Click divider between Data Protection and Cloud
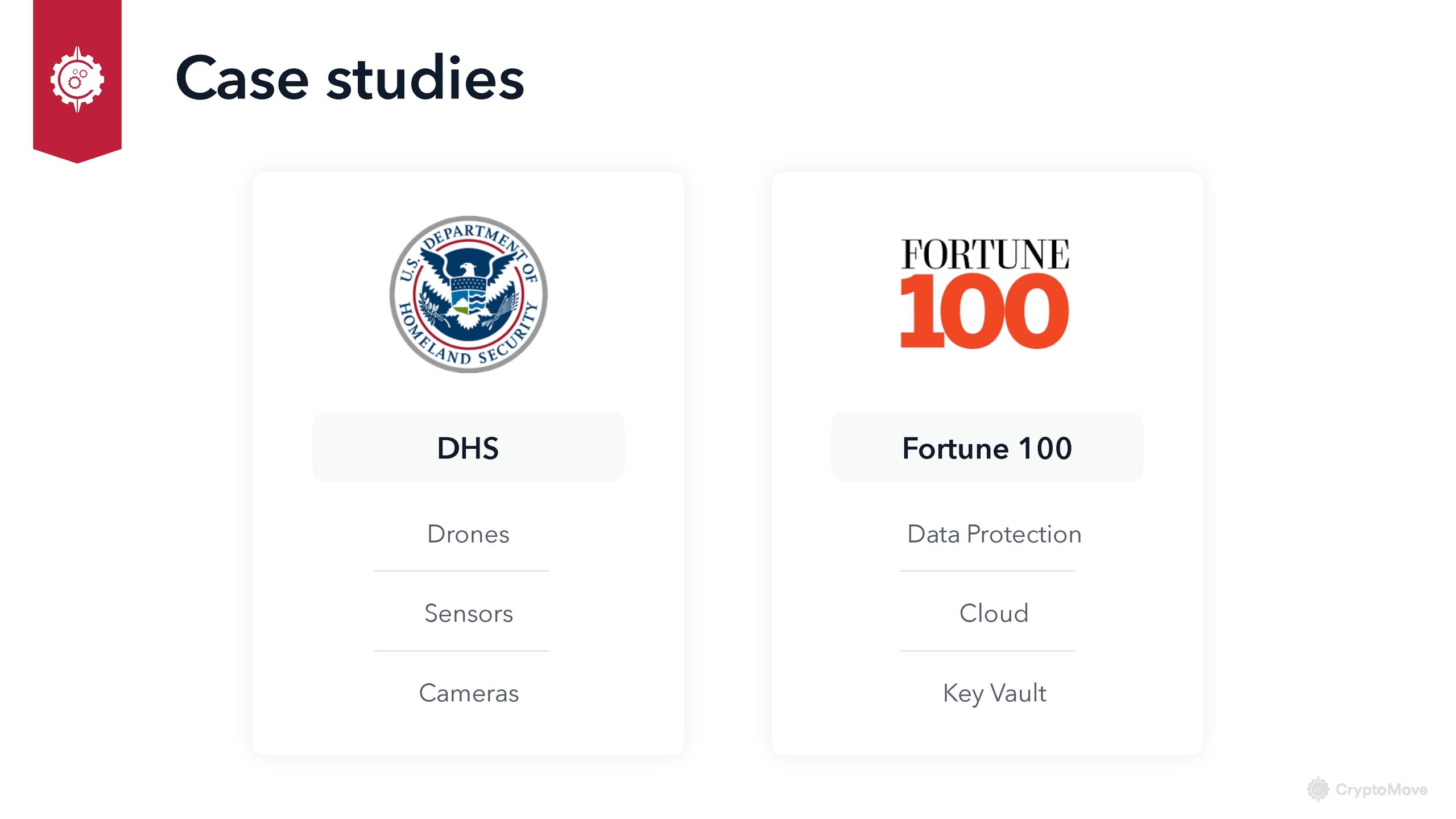Image resolution: width=1456 pixels, height=819 pixels. click(x=987, y=571)
